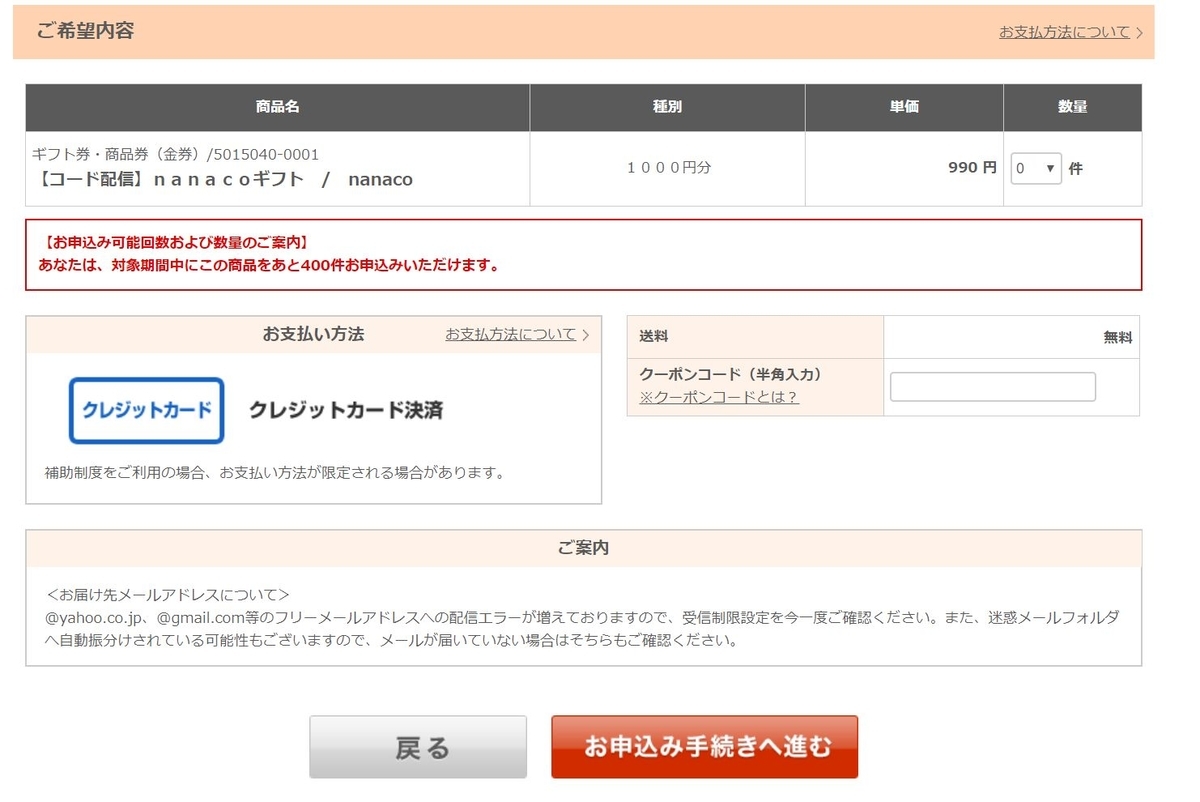Click the クレジットカード決済 label
The height and width of the screenshot is (802, 1200).
coord(346,410)
